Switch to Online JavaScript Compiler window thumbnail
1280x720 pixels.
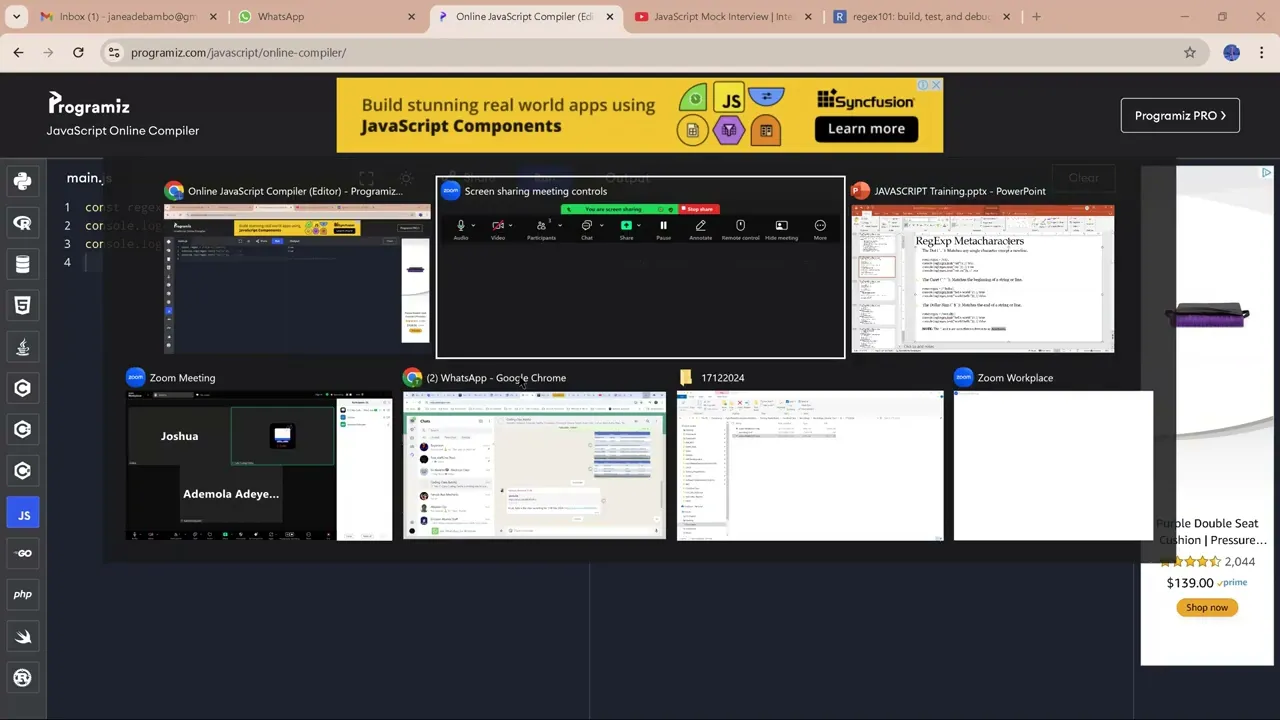tap(297, 267)
